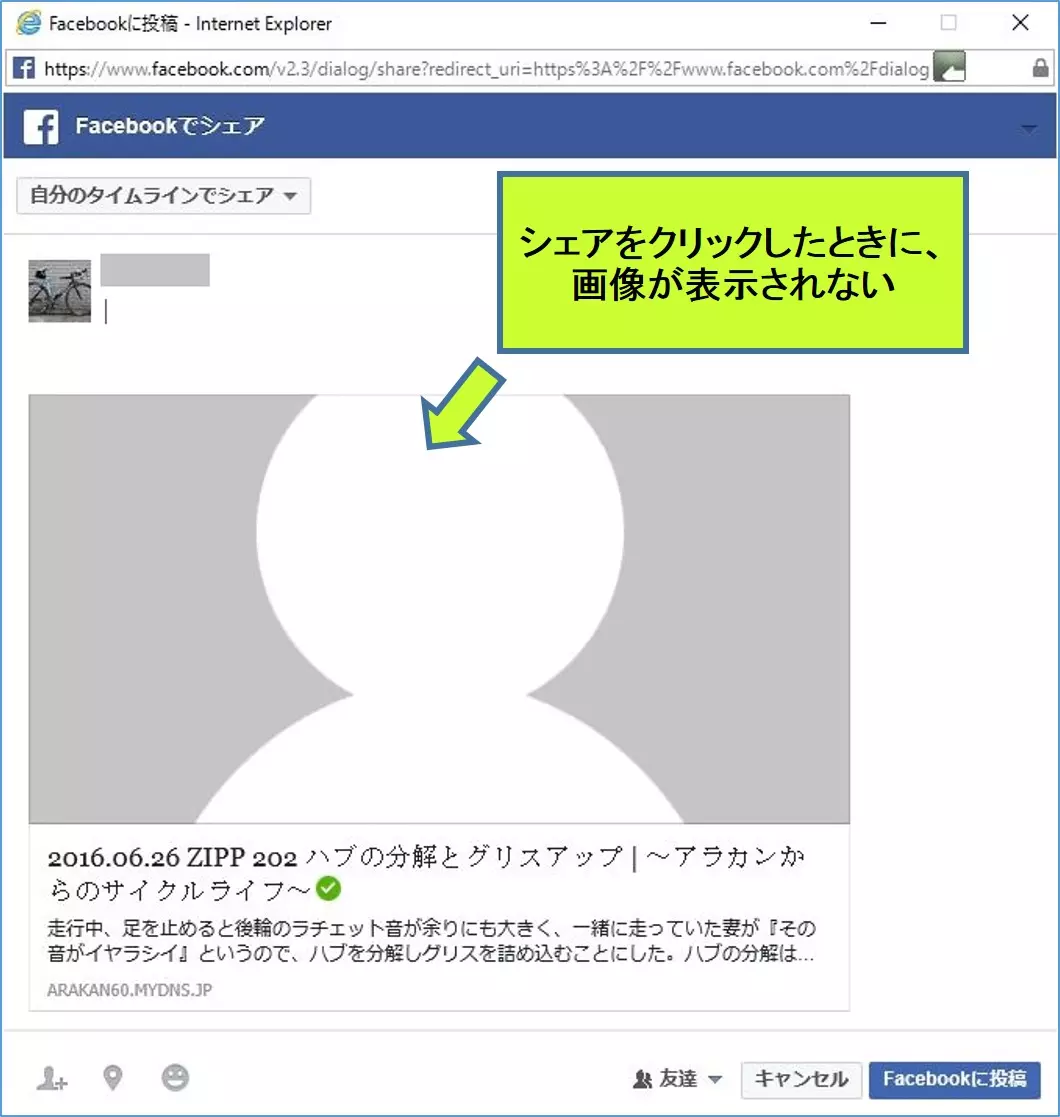Click the ARAKAN60.MYDNS.JP domain text
This screenshot has width=1060, height=1117.
tap(130, 989)
